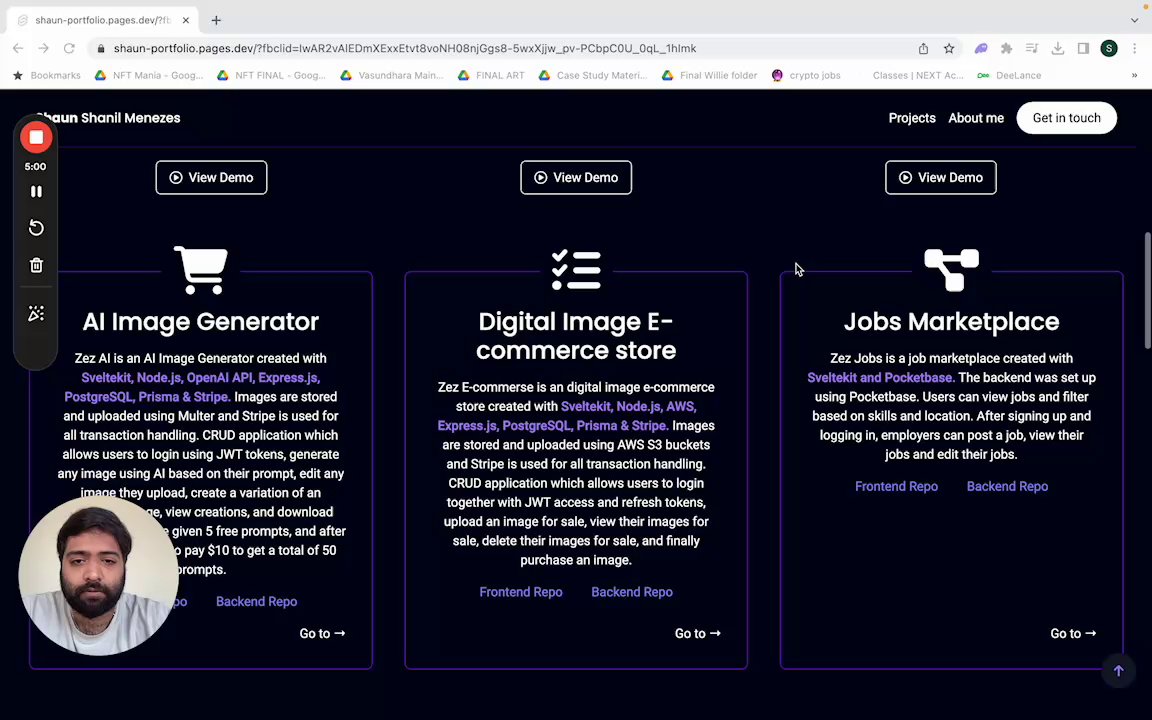Click Go to on E-commerce store card
This screenshot has width=1152, height=720.
point(698,633)
